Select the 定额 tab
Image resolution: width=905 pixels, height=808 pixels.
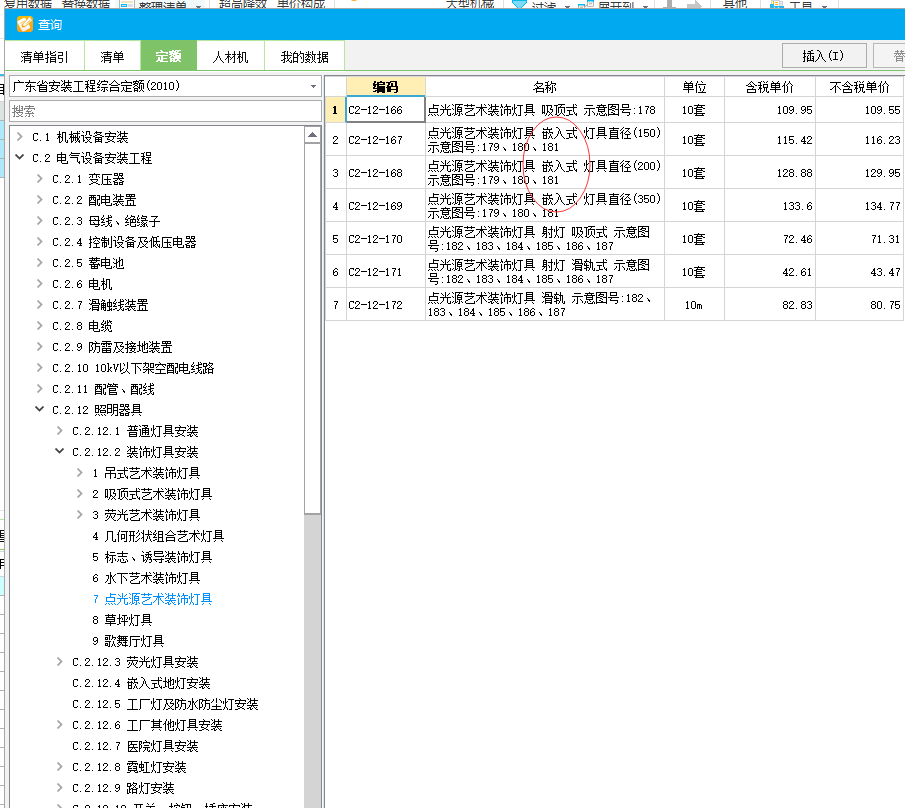pyautogui.click(x=169, y=57)
